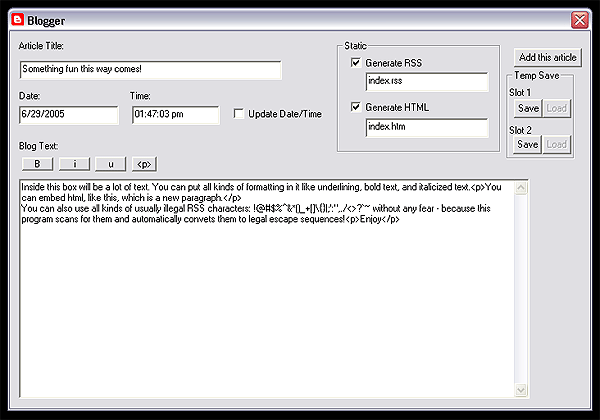Click the underline (u) formatting button
The height and width of the screenshot is (420, 600).
pos(109,163)
